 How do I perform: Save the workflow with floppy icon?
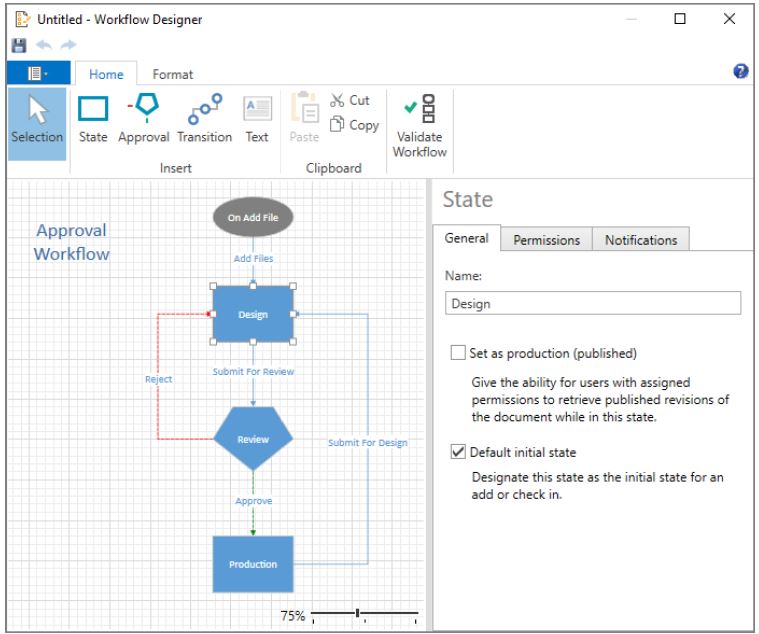(x=19, y=45)
